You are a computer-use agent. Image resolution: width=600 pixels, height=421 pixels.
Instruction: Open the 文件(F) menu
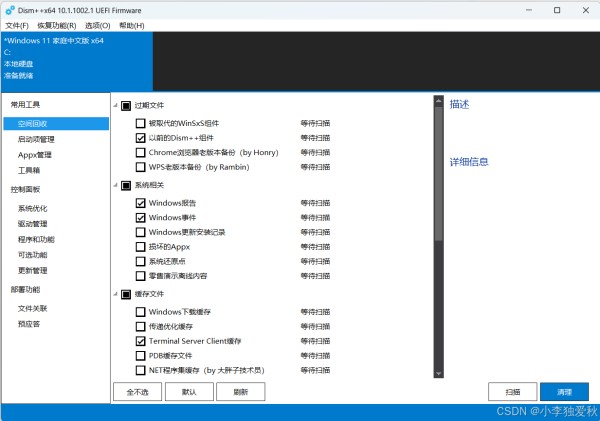[x=17, y=26]
